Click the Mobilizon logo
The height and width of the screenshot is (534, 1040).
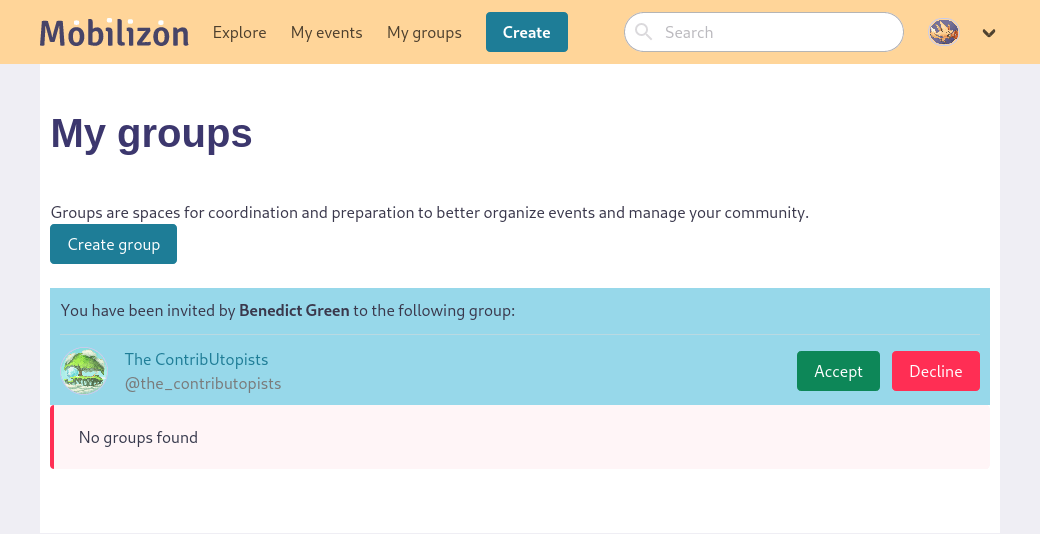pyautogui.click(x=114, y=33)
